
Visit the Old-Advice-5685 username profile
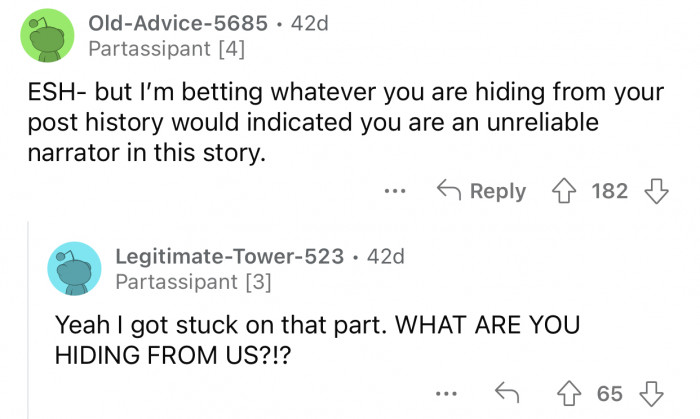[179, 23]
